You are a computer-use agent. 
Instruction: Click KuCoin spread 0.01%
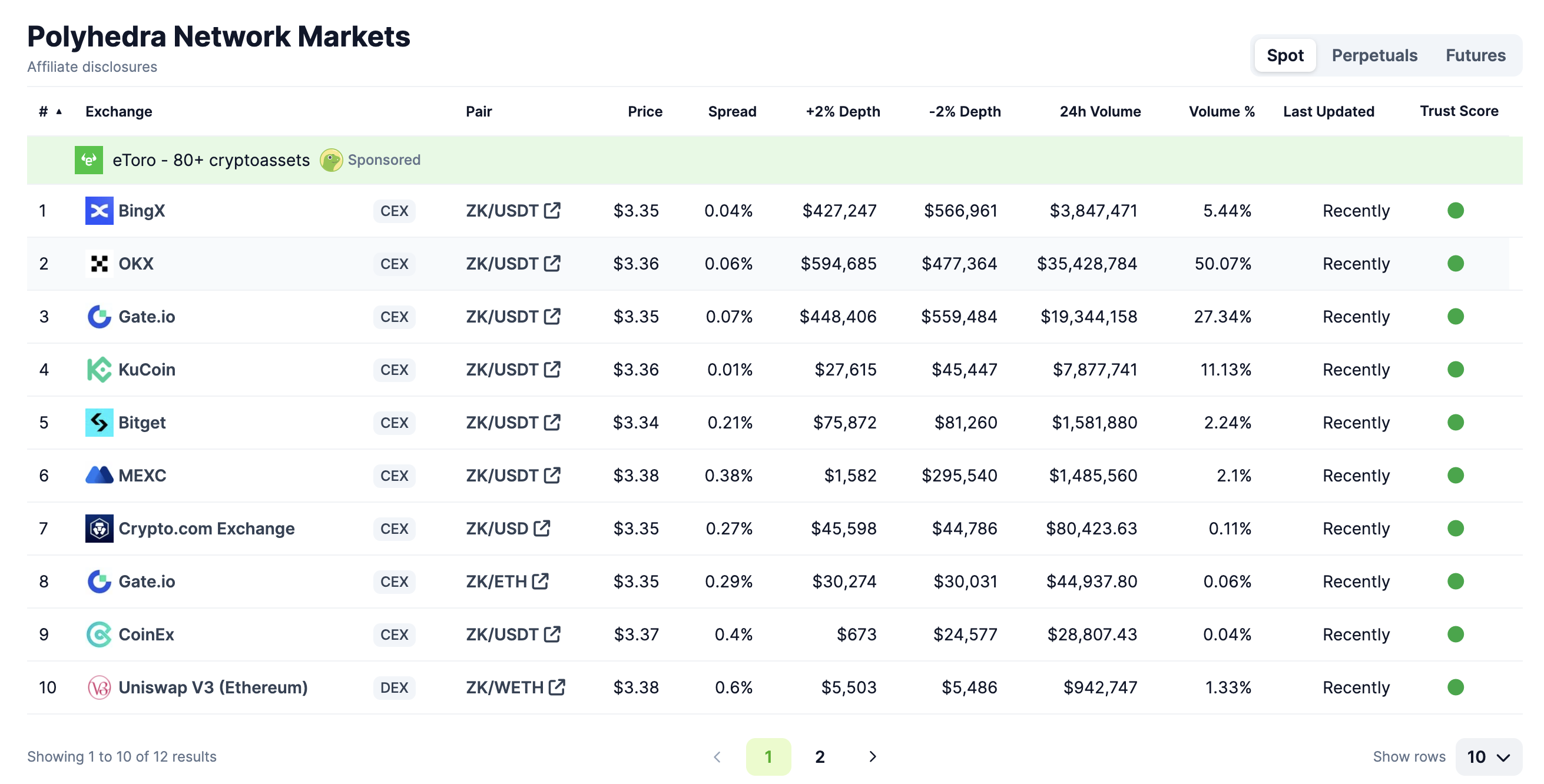coord(730,370)
